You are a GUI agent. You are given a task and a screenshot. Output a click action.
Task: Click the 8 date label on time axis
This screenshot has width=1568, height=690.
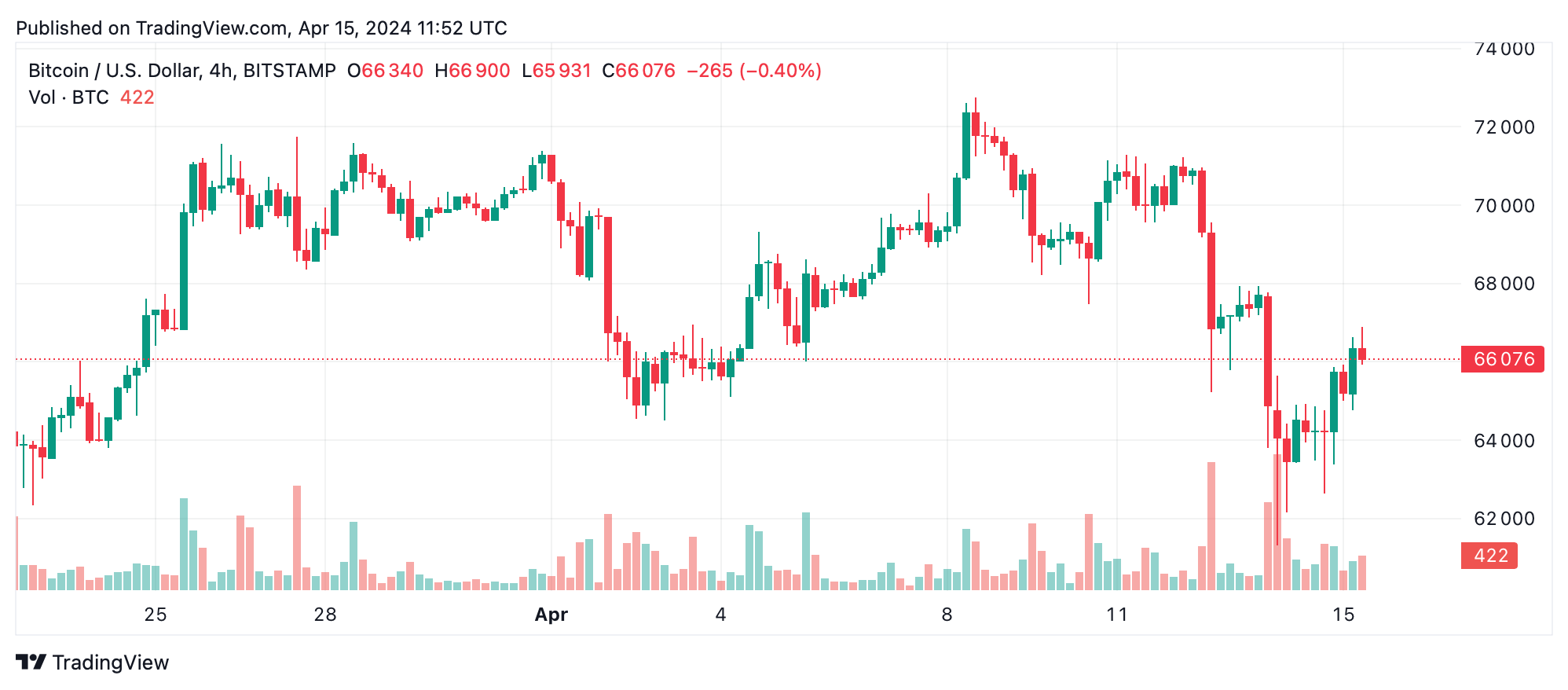pos(947,615)
